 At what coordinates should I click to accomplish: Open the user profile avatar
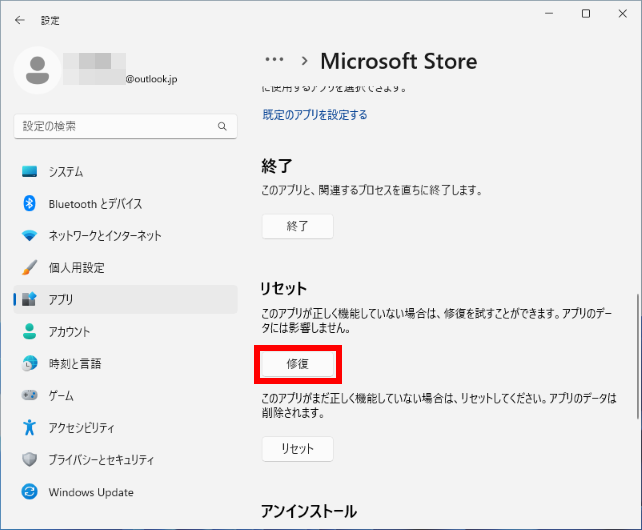click(x=37, y=70)
